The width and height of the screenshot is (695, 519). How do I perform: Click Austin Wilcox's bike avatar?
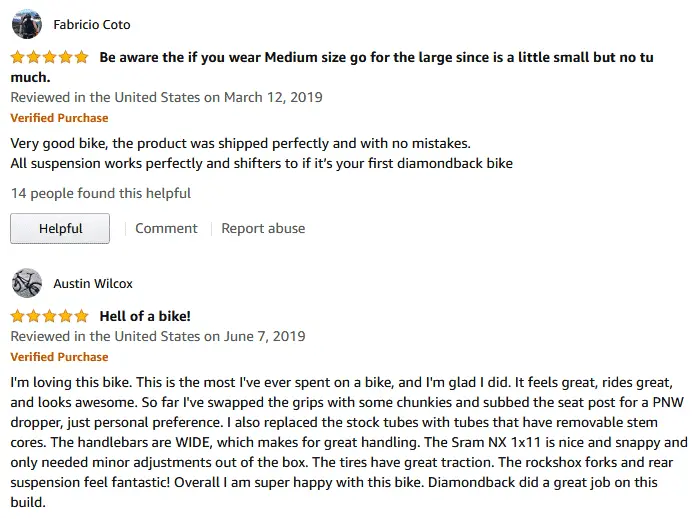coord(27,283)
